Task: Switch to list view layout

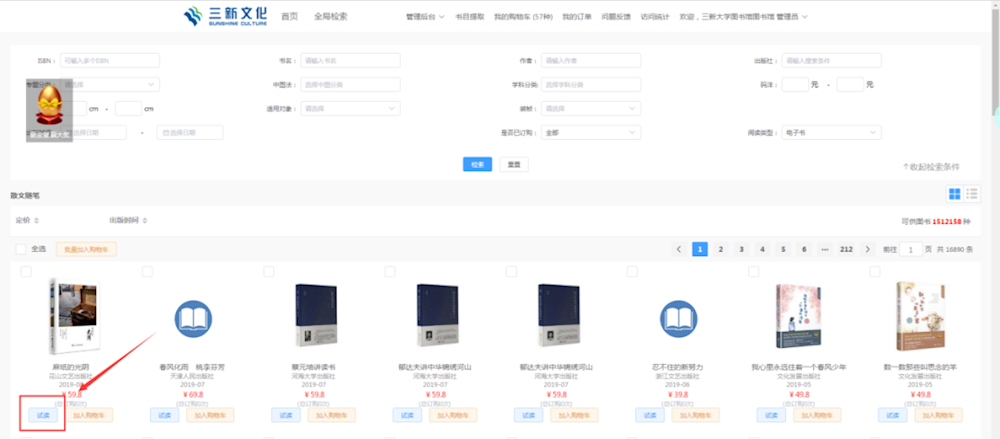Action: coord(972,194)
